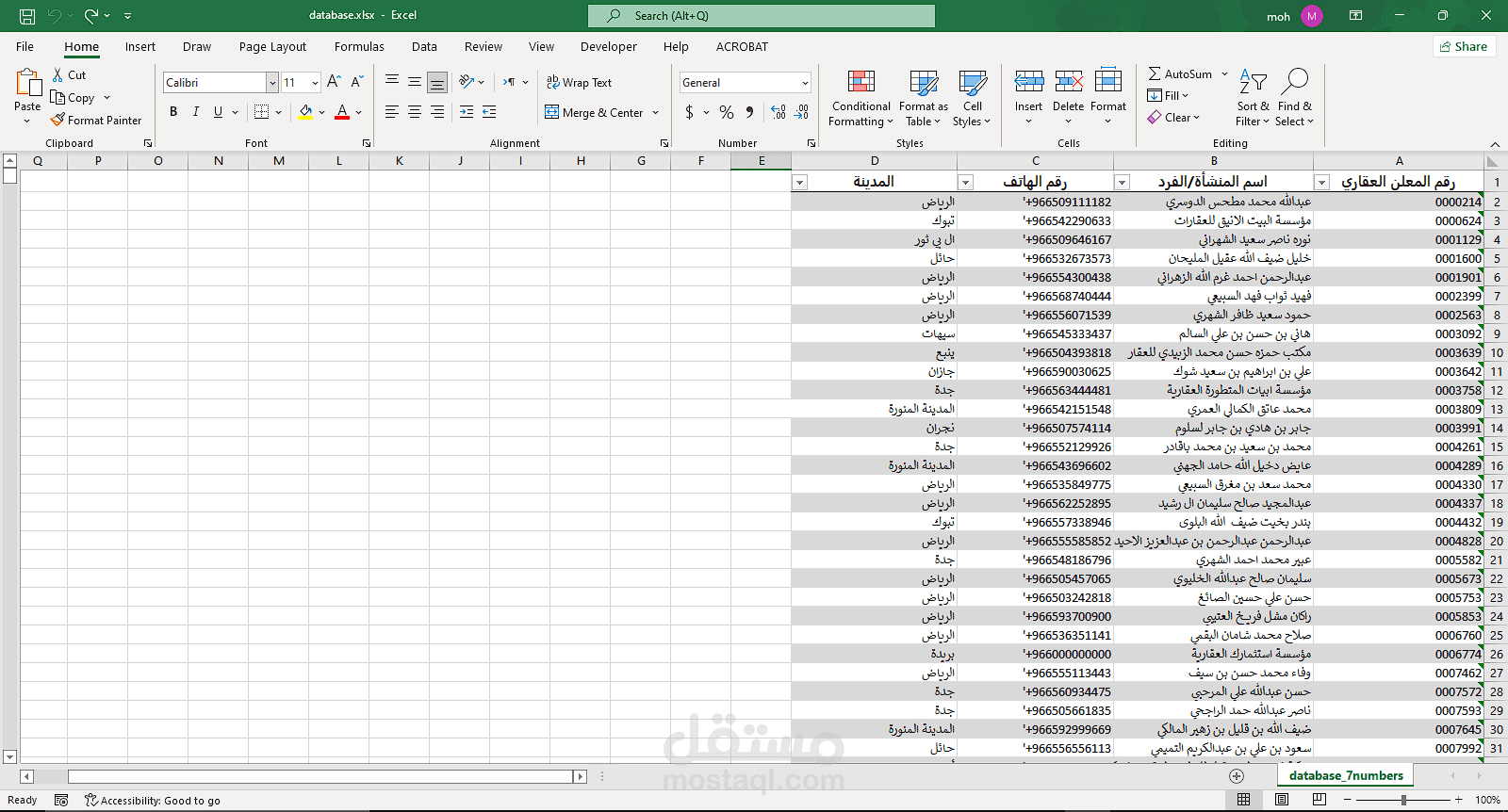Open the font size dropdown
The image size is (1508, 812).
coord(315,83)
